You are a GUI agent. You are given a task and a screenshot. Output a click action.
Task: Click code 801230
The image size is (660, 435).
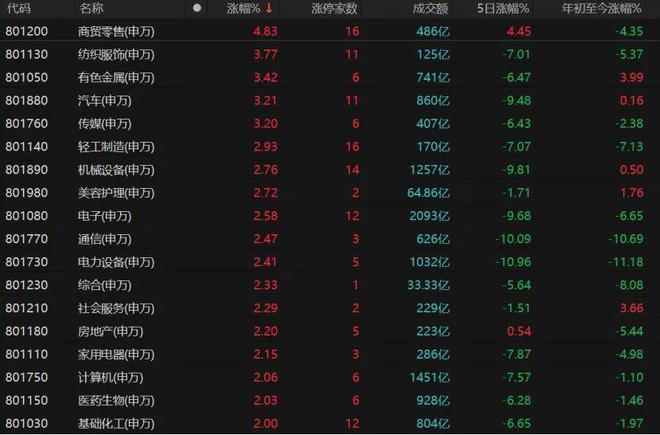[27, 285]
